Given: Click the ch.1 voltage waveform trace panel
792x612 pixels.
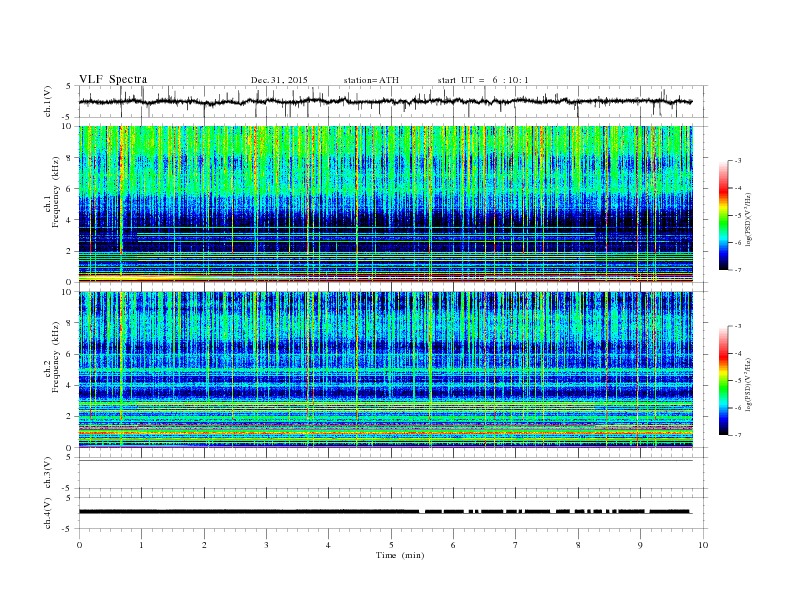Looking at the screenshot, I should (x=392, y=101).
